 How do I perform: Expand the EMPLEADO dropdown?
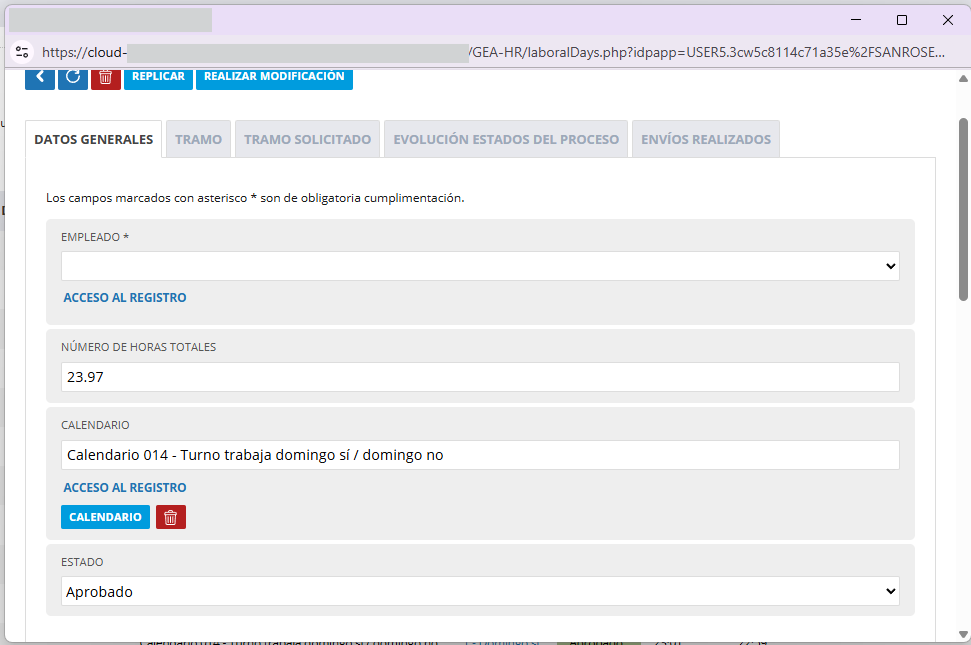coord(480,266)
